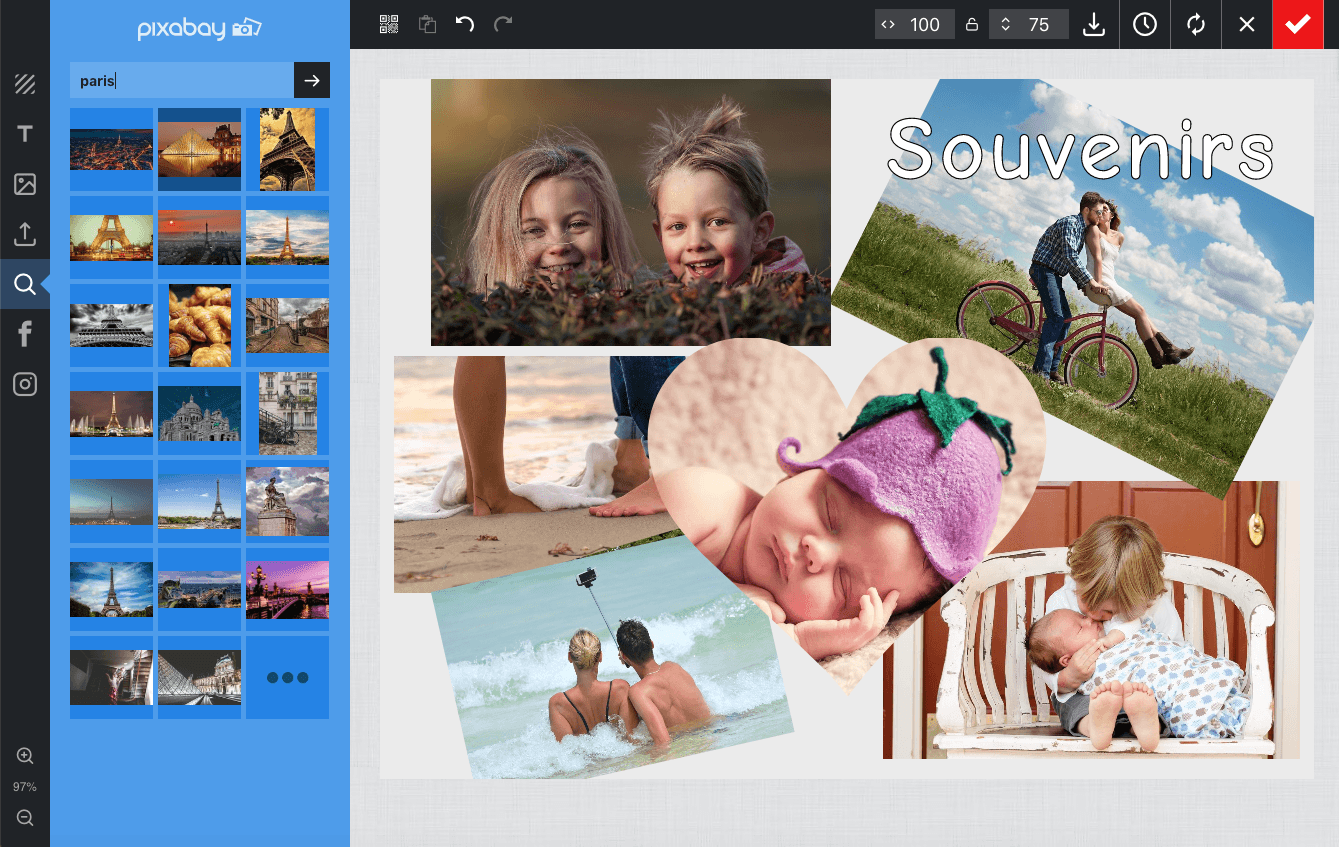Click the QR code icon
The height and width of the screenshot is (847, 1339).
[x=389, y=25]
